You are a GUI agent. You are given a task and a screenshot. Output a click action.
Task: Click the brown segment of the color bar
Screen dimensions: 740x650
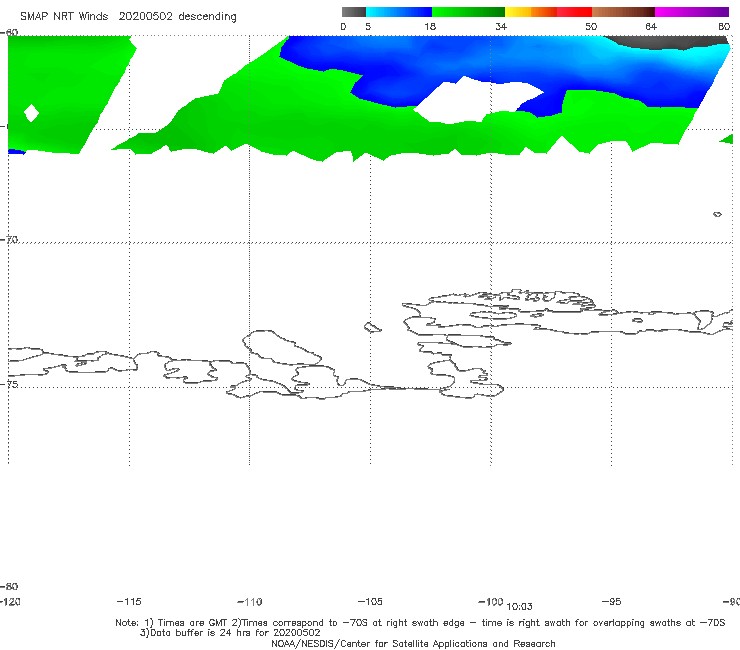[623, 12]
